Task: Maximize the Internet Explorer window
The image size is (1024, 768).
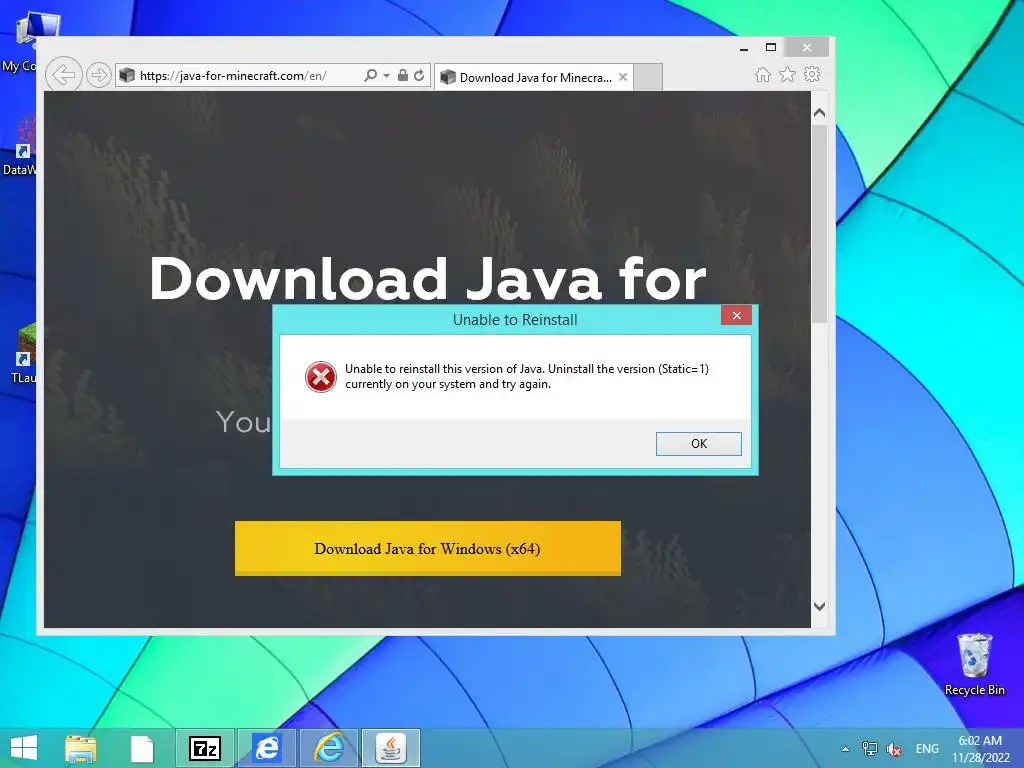Action: 771,47
